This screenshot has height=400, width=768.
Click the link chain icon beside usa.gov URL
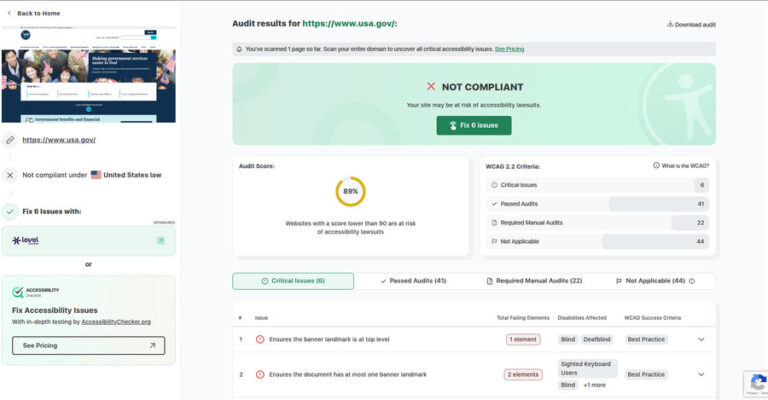(10, 140)
